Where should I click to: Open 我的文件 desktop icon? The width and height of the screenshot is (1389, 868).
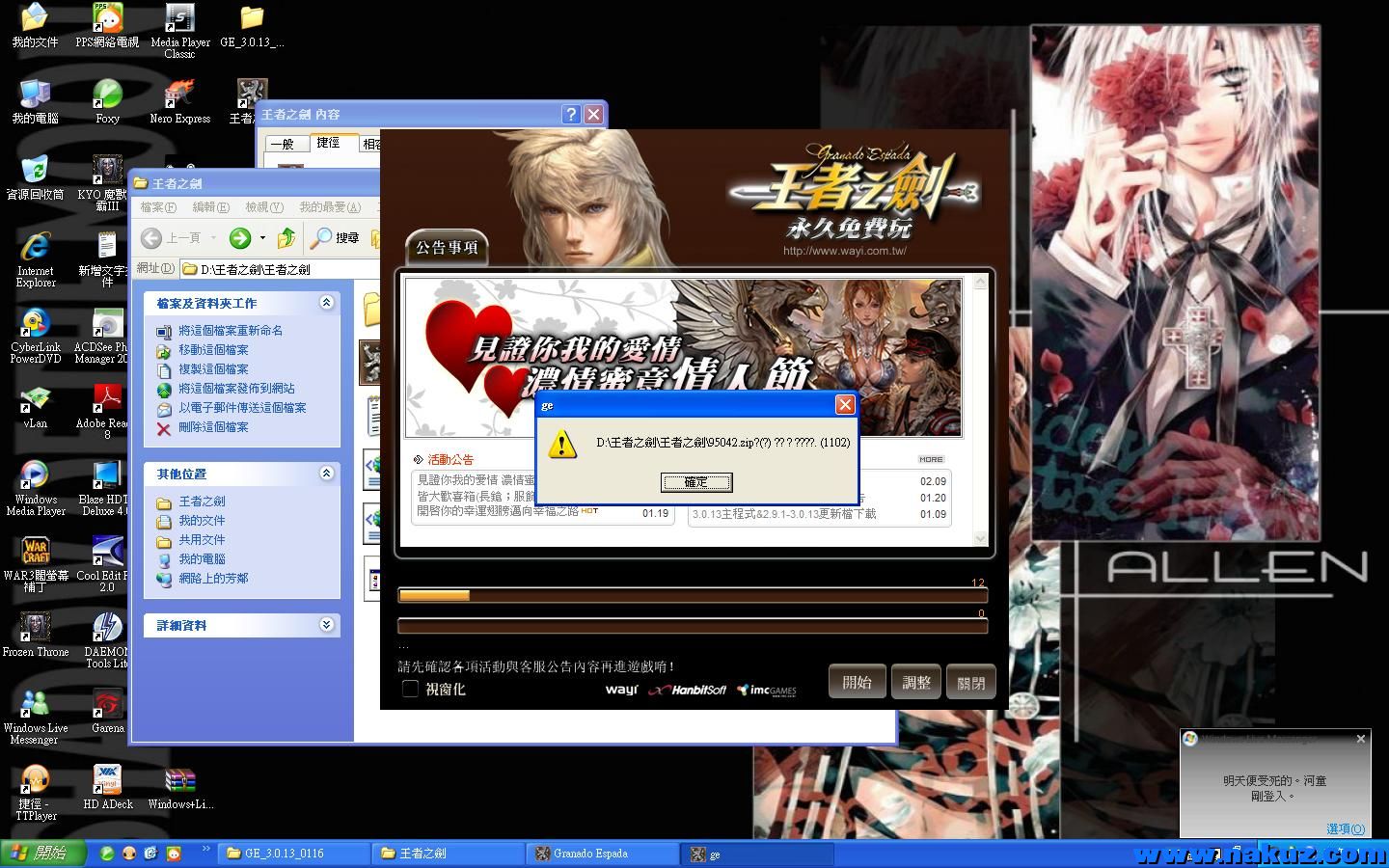click(36, 26)
